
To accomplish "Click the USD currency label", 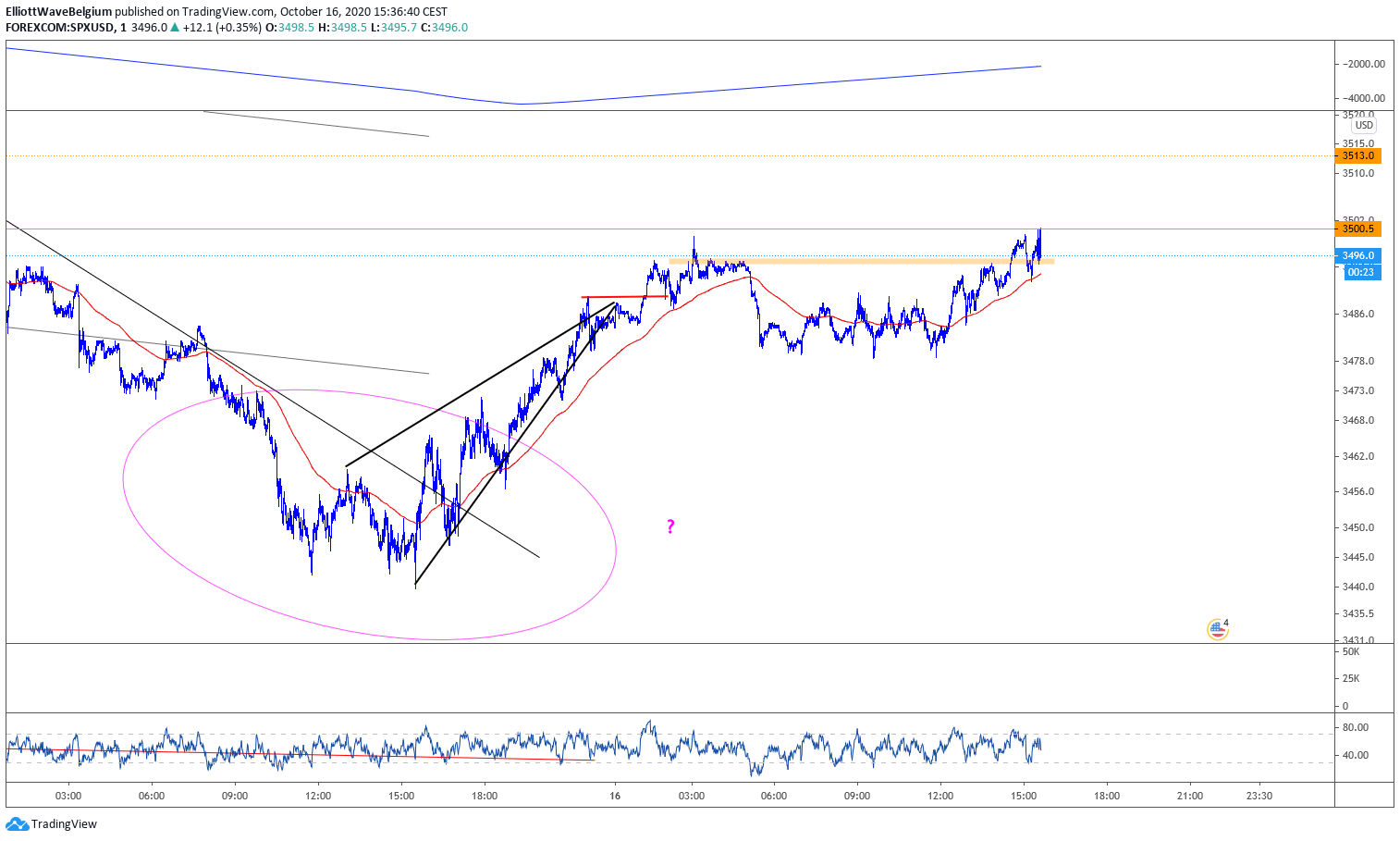I will click(1364, 125).
